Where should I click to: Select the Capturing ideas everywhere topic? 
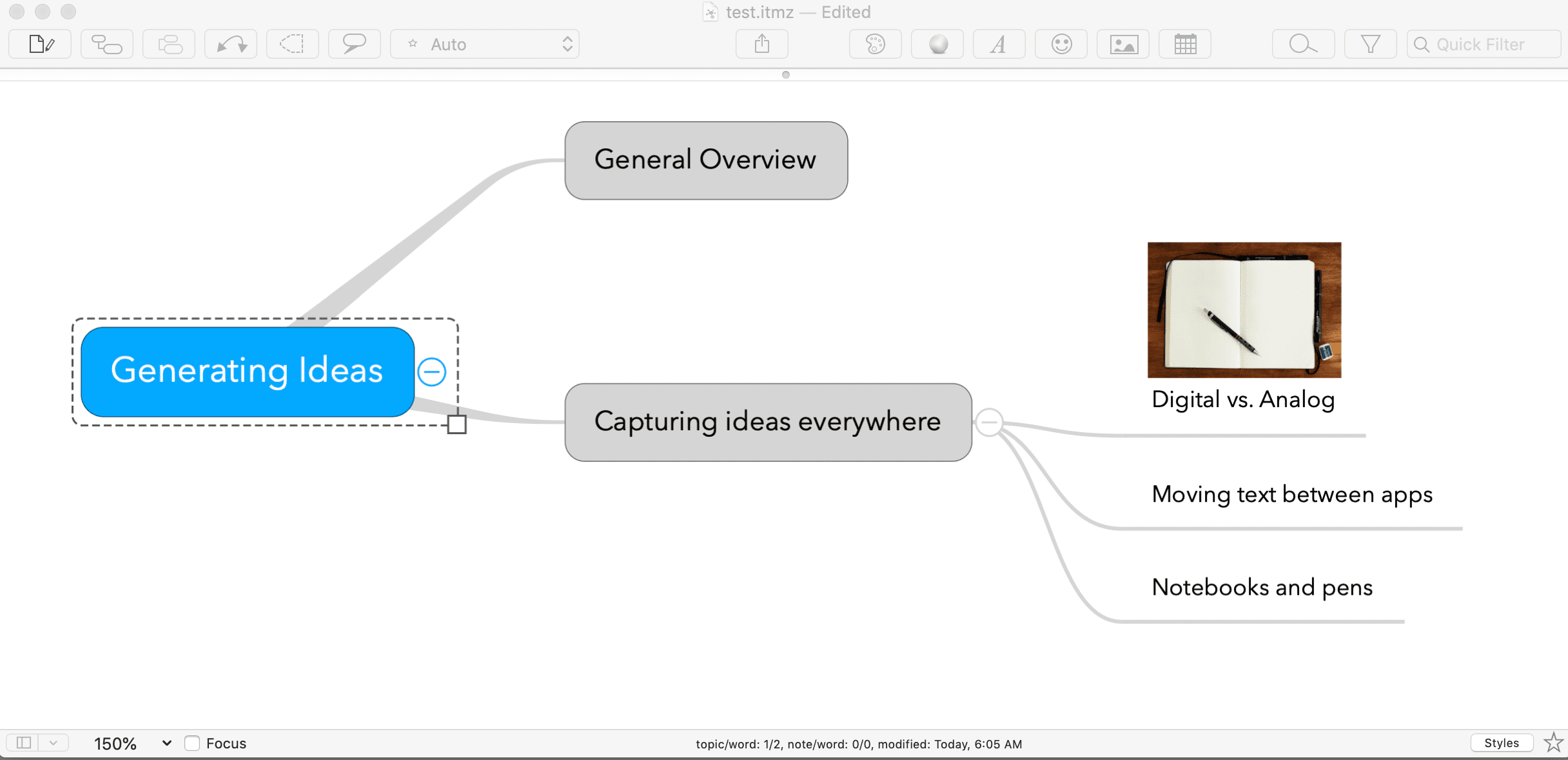[x=768, y=423]
